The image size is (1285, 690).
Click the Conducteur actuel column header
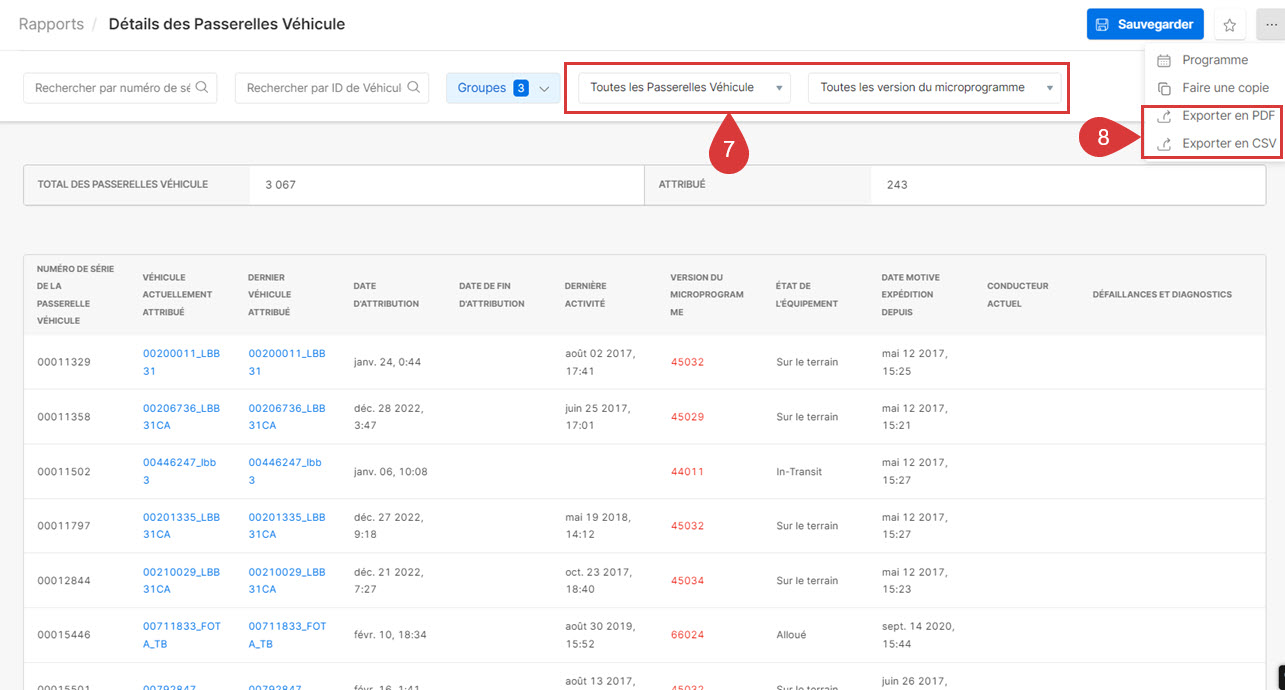tap(1018, 294)
